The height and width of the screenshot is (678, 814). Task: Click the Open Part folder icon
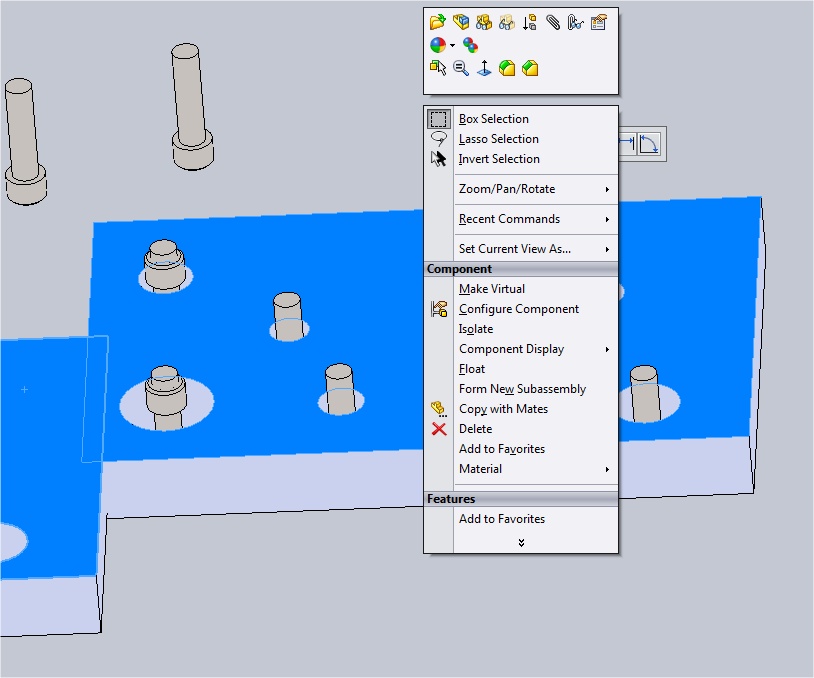tap(438, 22)
